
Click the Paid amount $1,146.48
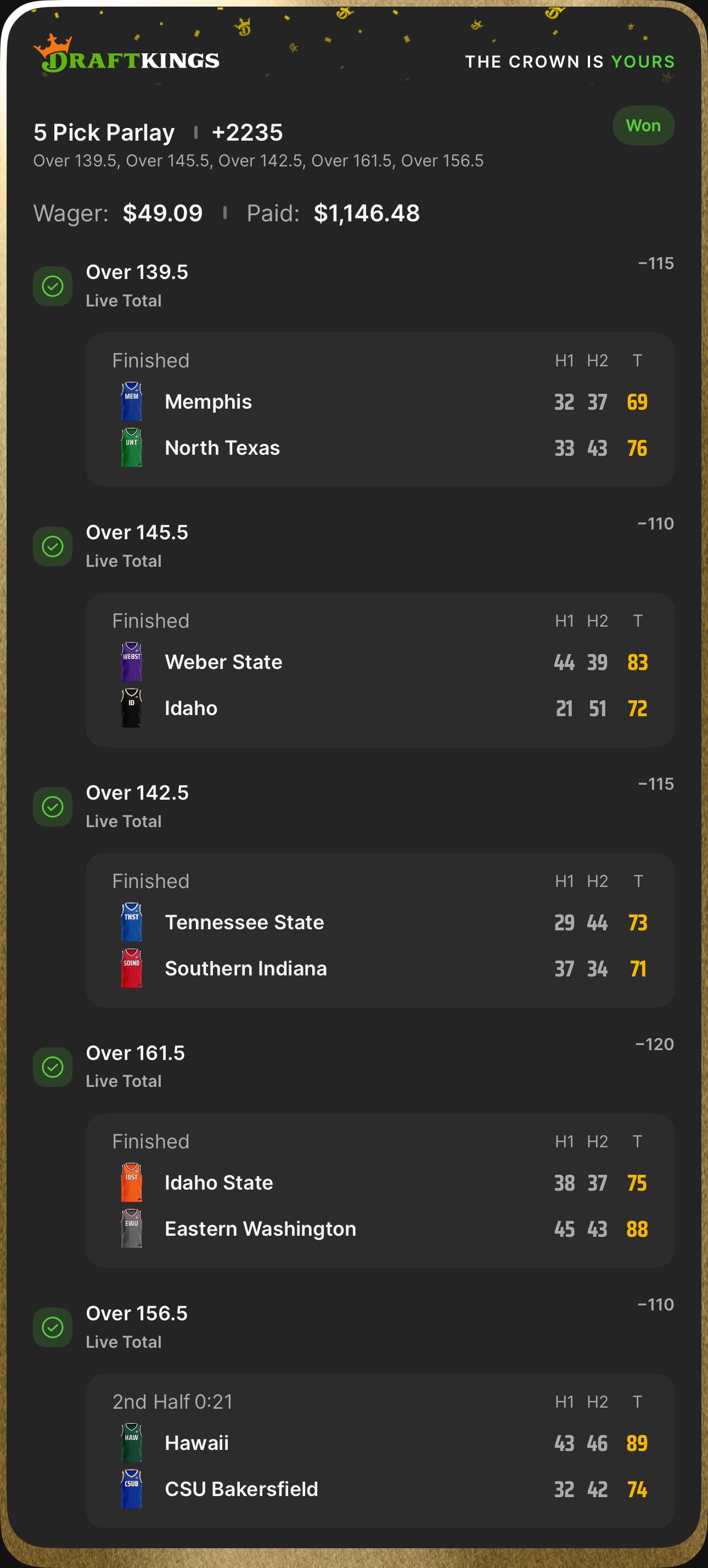(366, 213)
